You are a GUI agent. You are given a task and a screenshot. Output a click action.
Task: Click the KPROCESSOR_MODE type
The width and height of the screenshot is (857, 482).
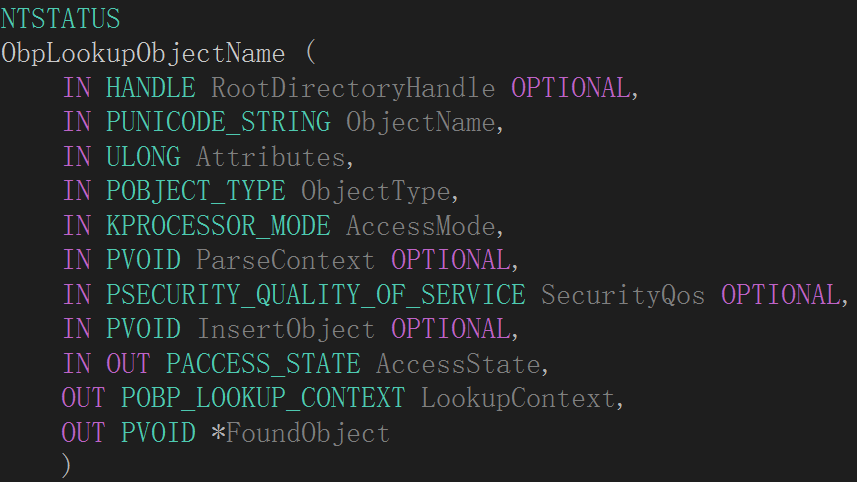(x=218, y=226)
